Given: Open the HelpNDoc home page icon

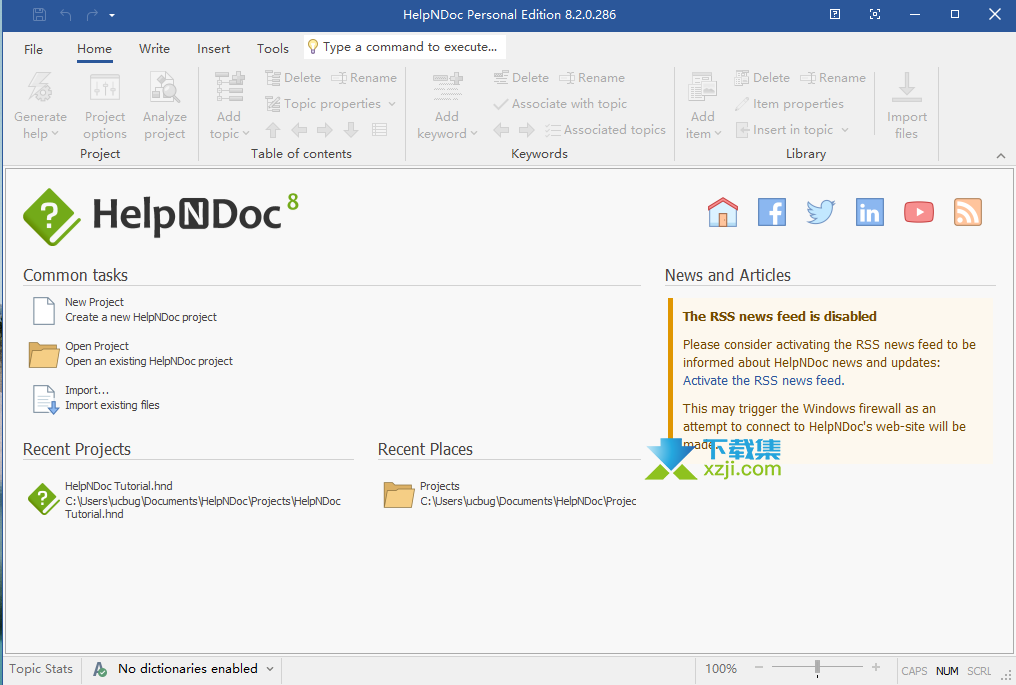Looking at the screenshot, I should [722, 212].
